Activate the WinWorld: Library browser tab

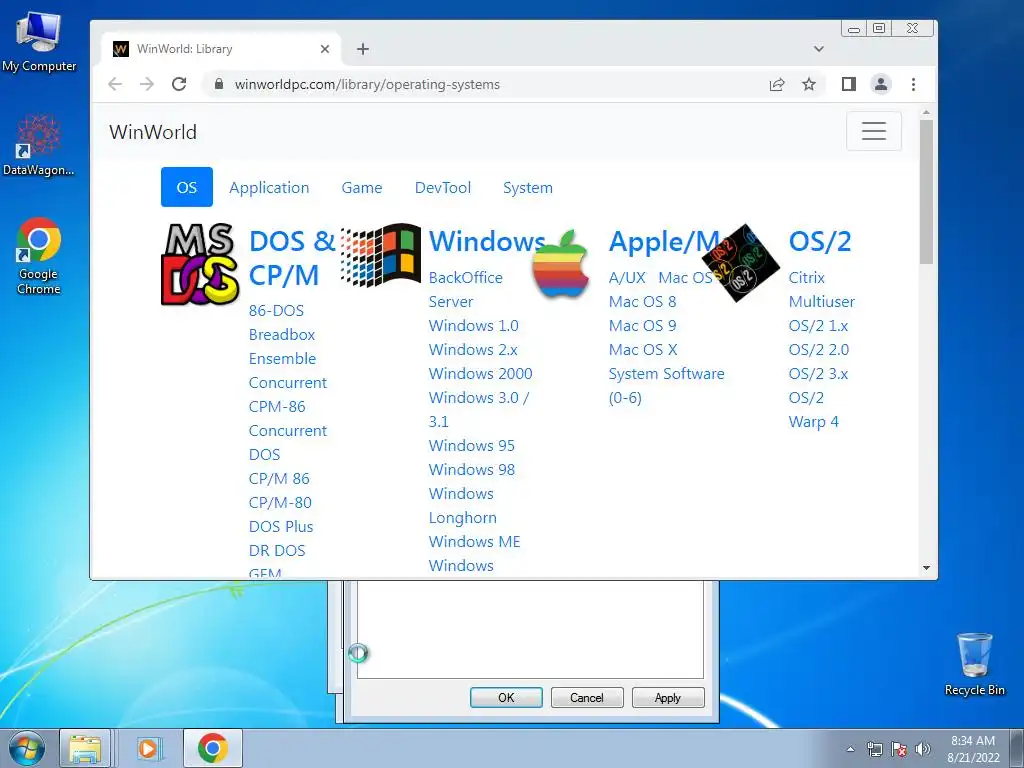(221, 49)
